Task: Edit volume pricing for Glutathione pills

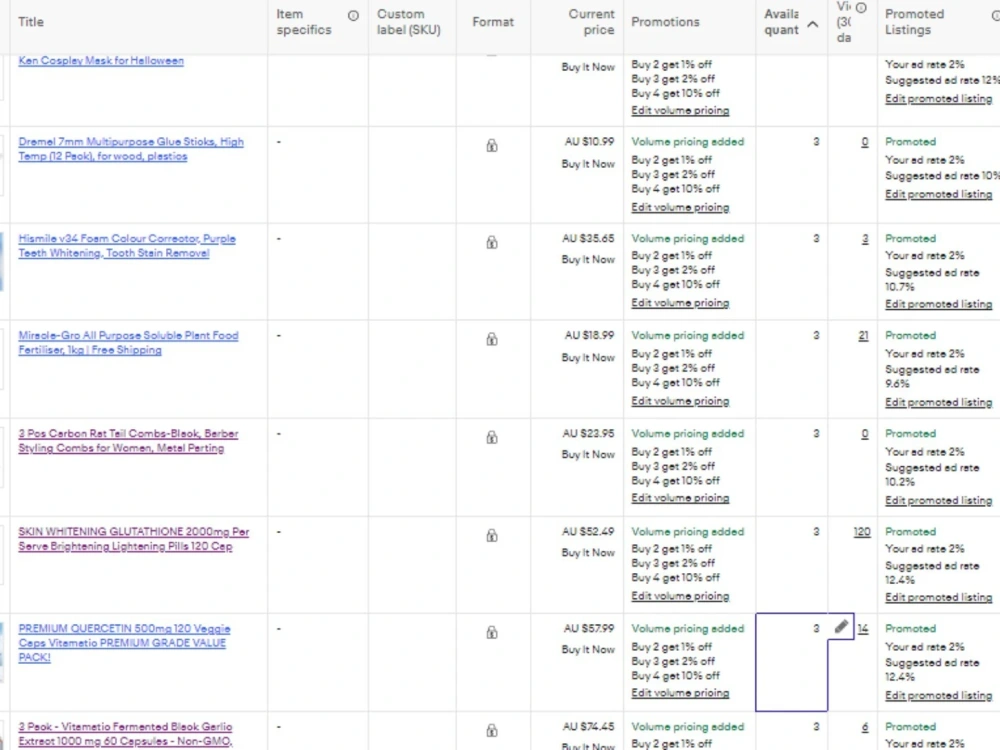Action: [x=680, y=596]
